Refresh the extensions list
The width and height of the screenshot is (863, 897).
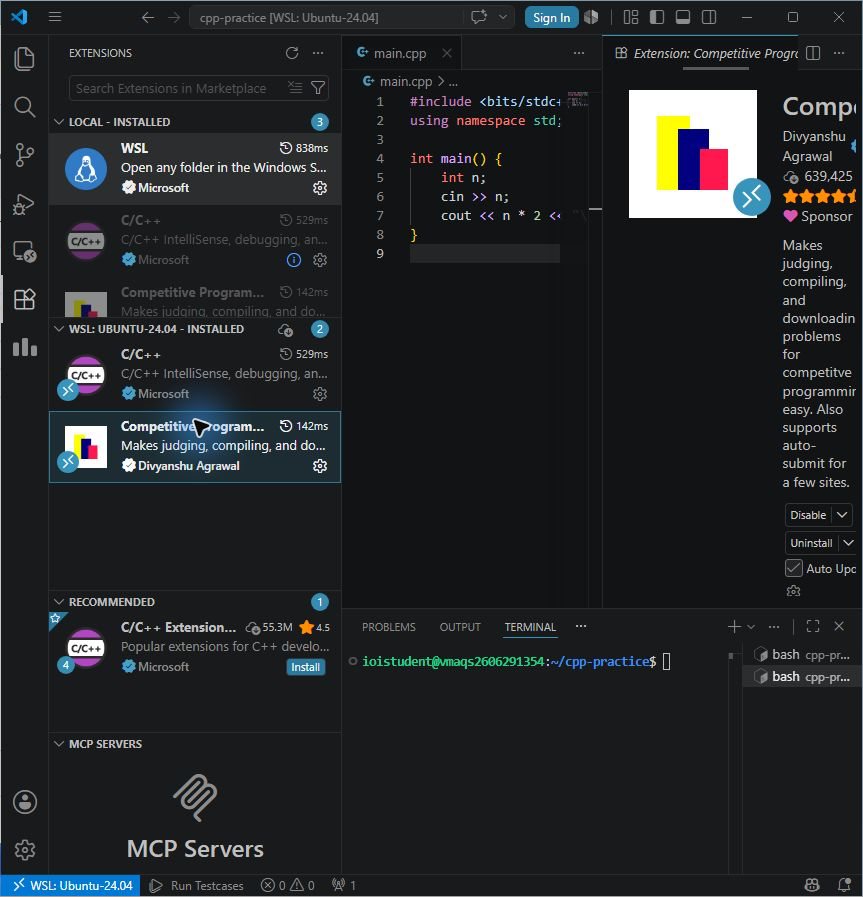(x=292, y=53)
